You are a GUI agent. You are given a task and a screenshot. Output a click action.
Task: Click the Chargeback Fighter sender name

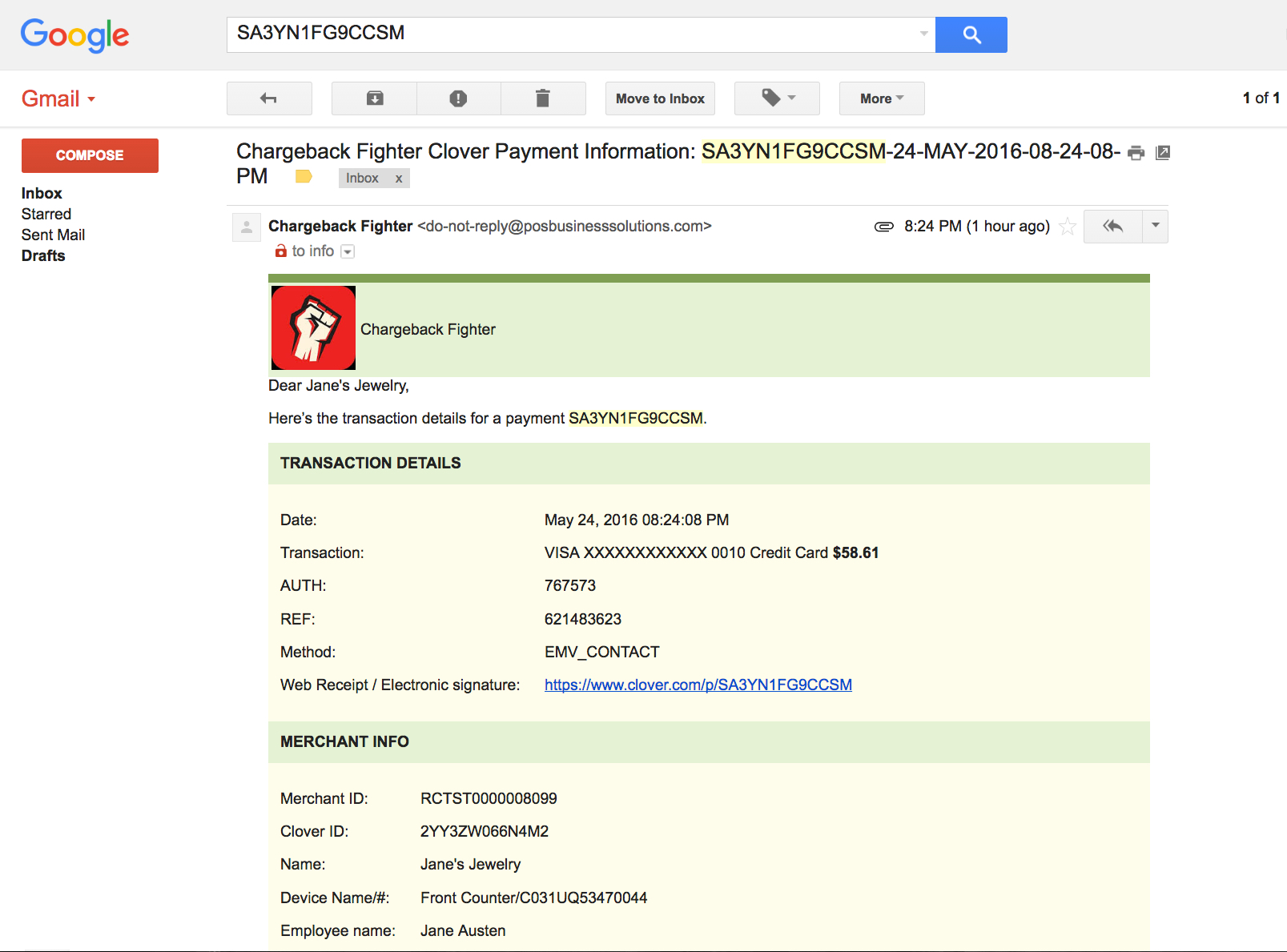point(340,226)
